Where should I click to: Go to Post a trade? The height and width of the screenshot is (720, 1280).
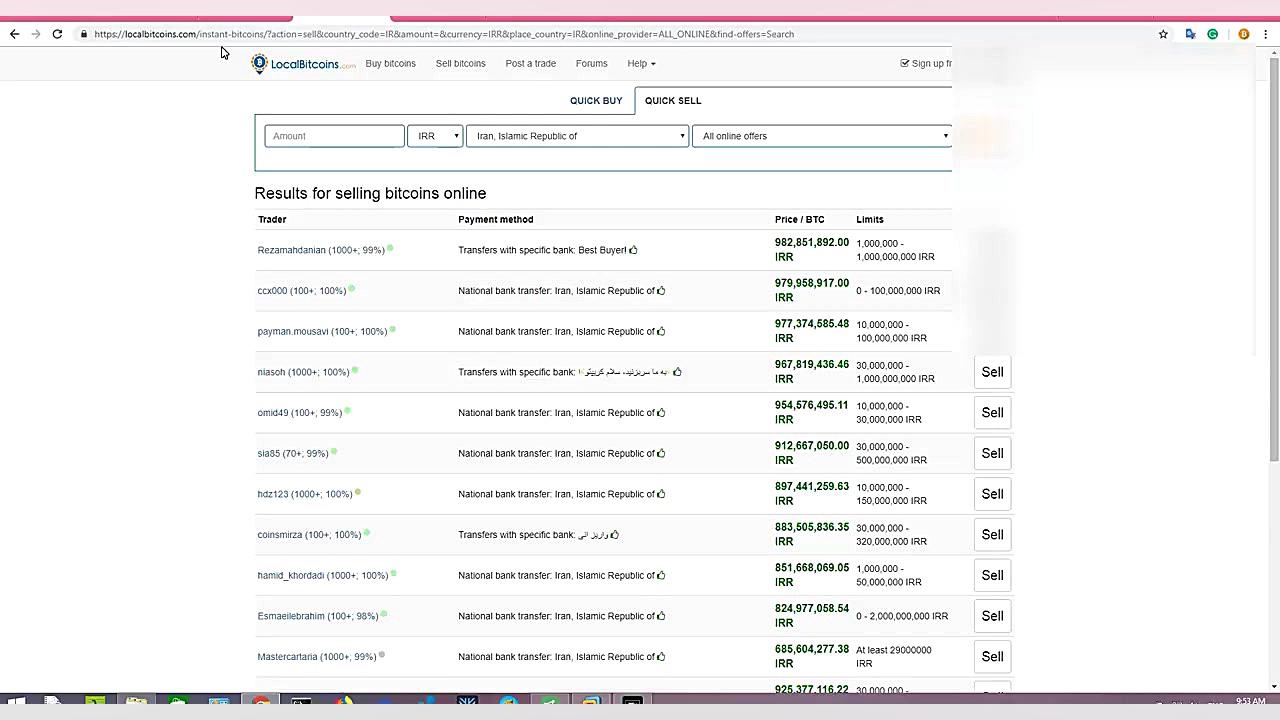530,64
